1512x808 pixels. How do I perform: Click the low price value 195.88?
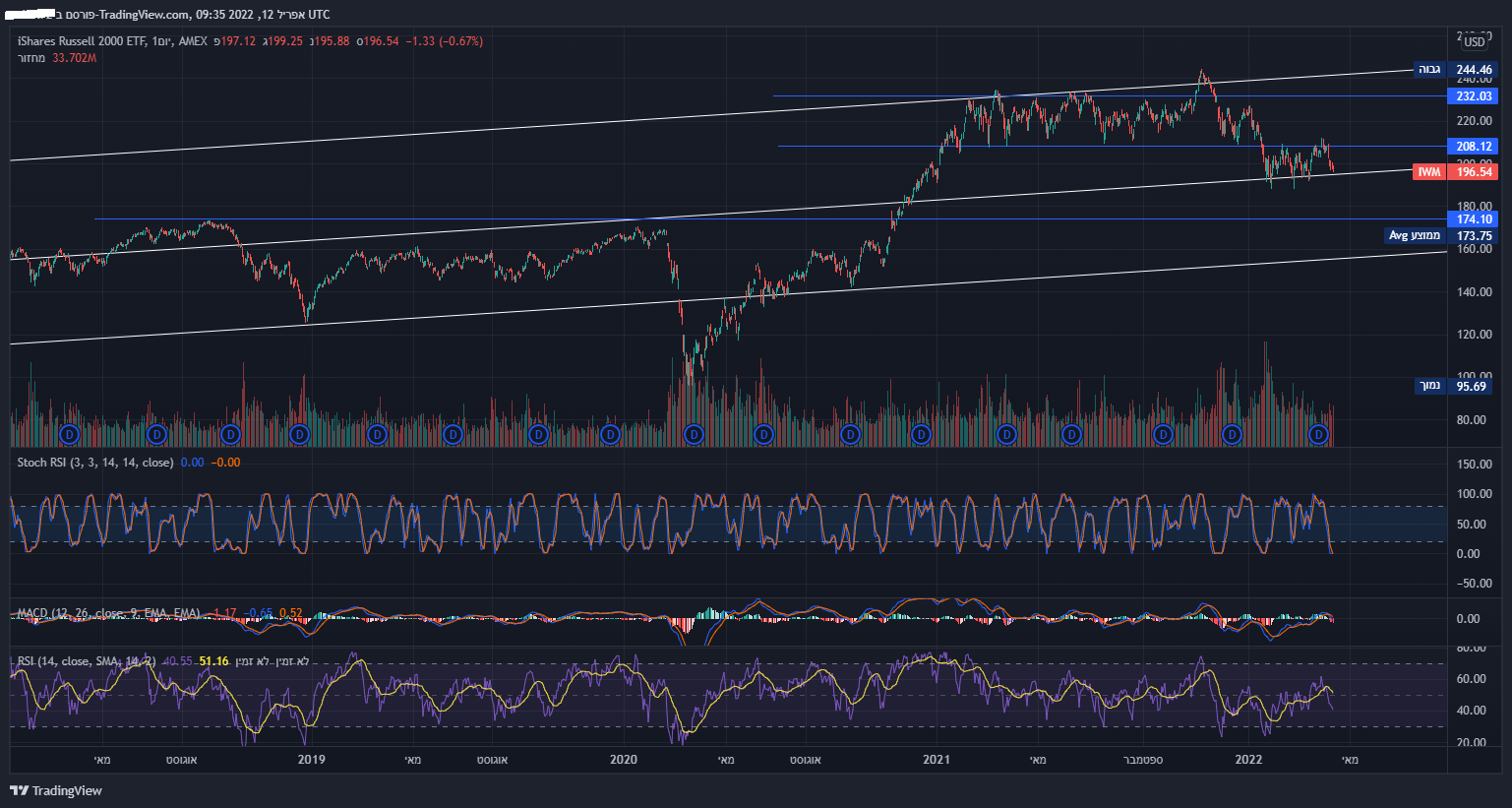coord(331,41)
